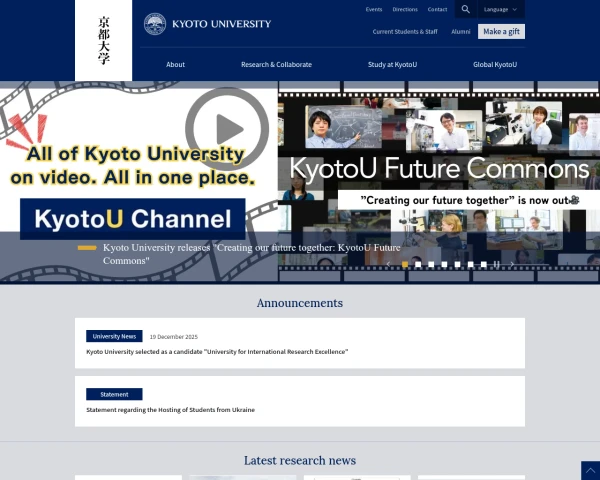This screenshot has height=480, width=600.
Task: Play the KyotoU Channel video
Action: pyautogui.click(x=227, y=129)
